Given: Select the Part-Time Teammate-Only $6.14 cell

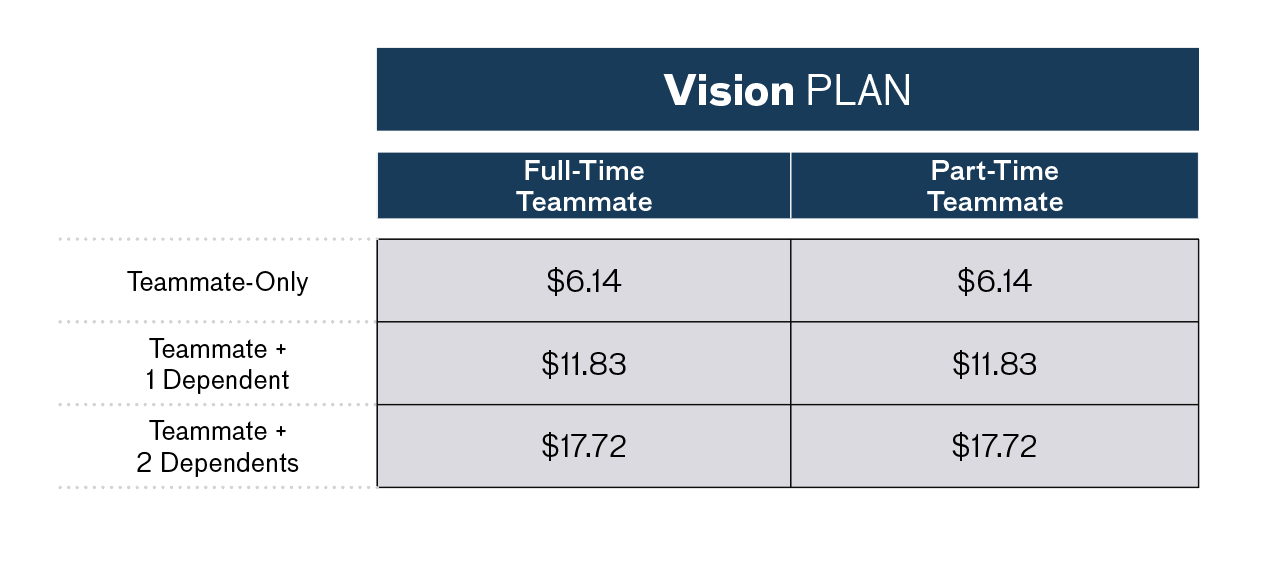Looking at the screenshot, I should 995,281.
